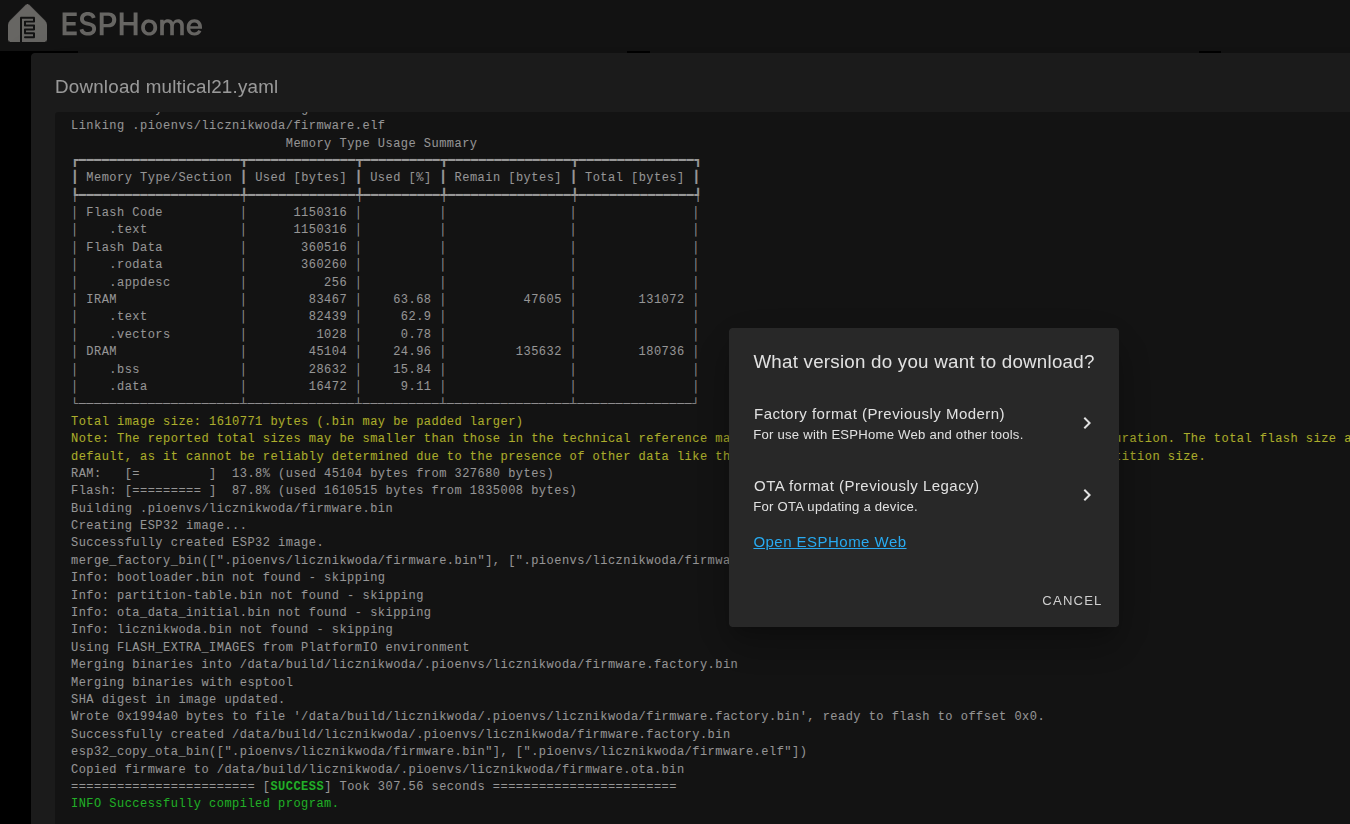Click 'INFO Successfully compiled program' line
The image size is (1350, 824).
point(204,804)
